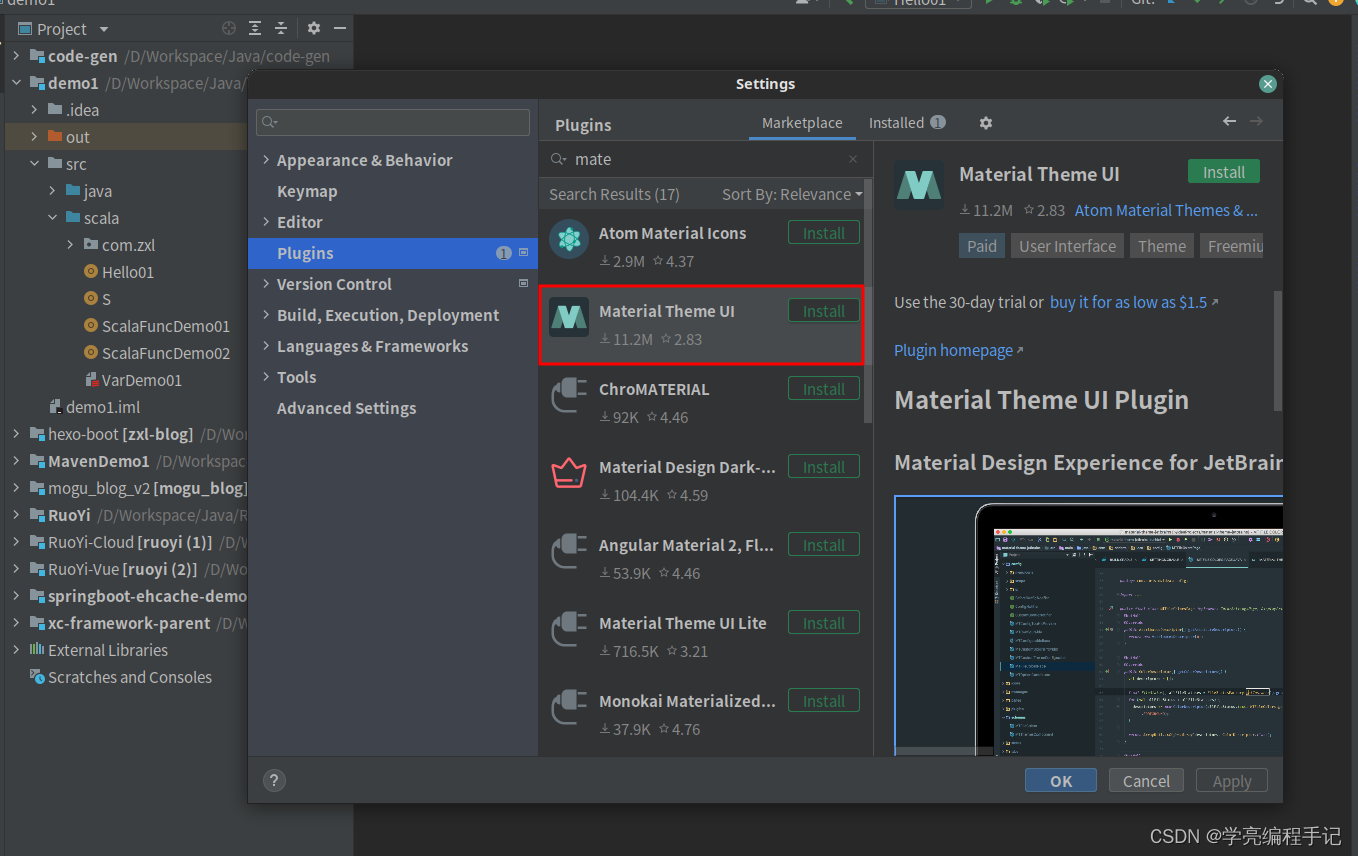
Task: Open plugin settings via gear icon in Settings dialog
Action: coord(985,122)
